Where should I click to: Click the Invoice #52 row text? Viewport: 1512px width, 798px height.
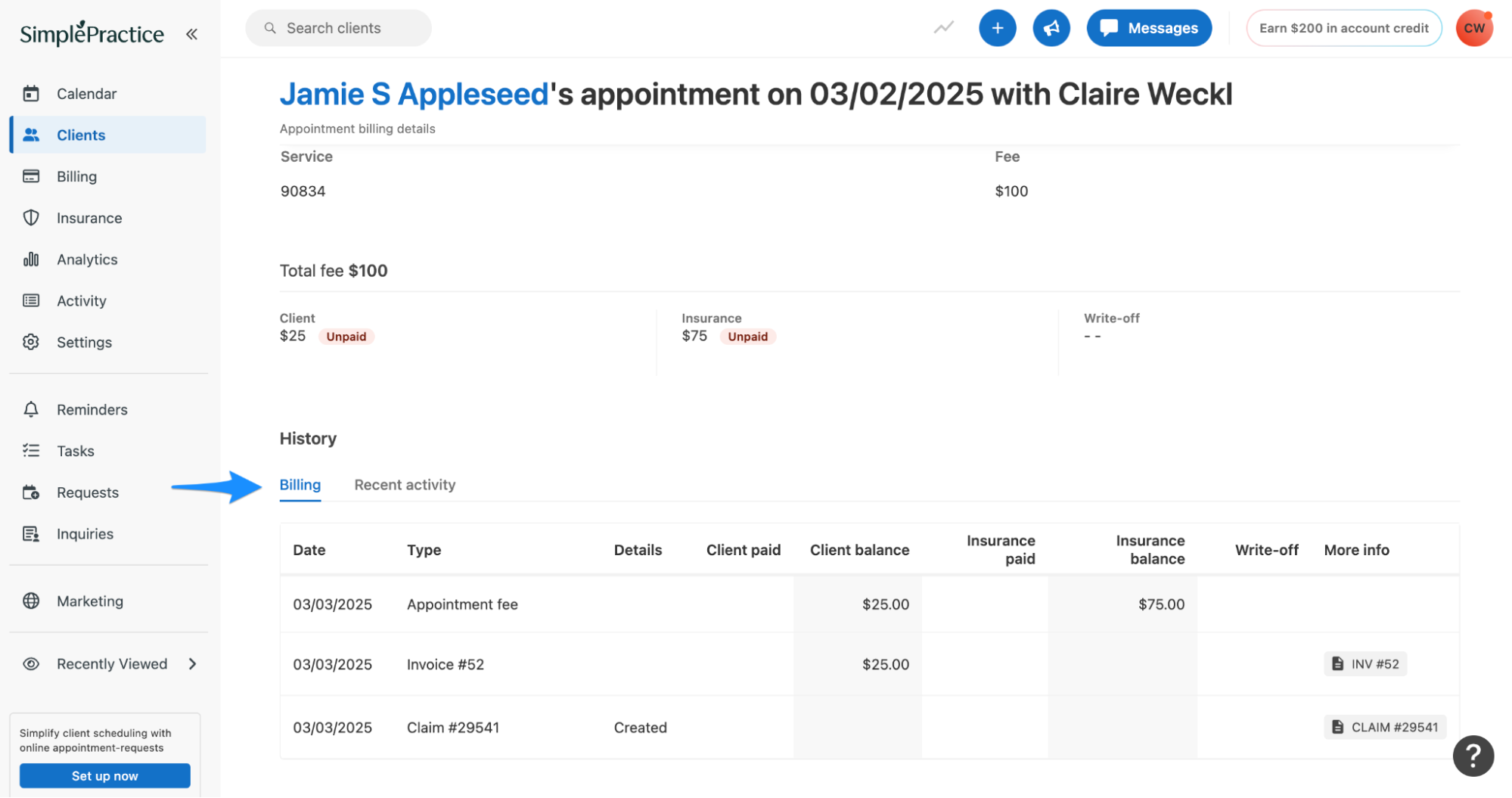coord(446,664)
